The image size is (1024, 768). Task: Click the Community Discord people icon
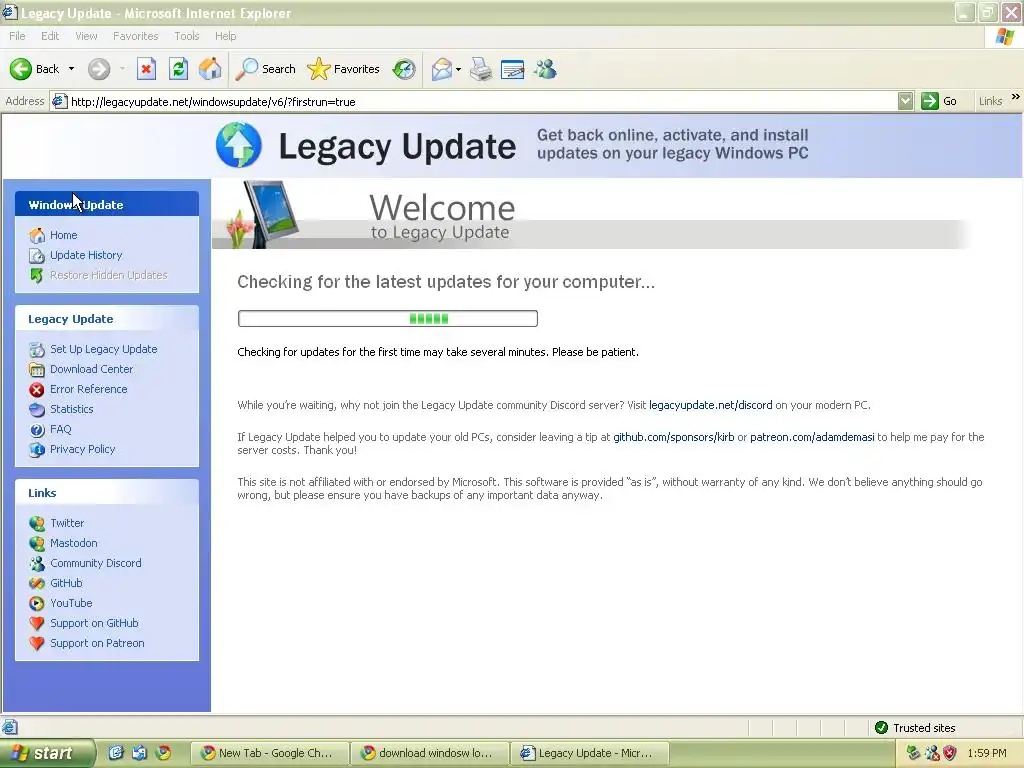[37, 563]
